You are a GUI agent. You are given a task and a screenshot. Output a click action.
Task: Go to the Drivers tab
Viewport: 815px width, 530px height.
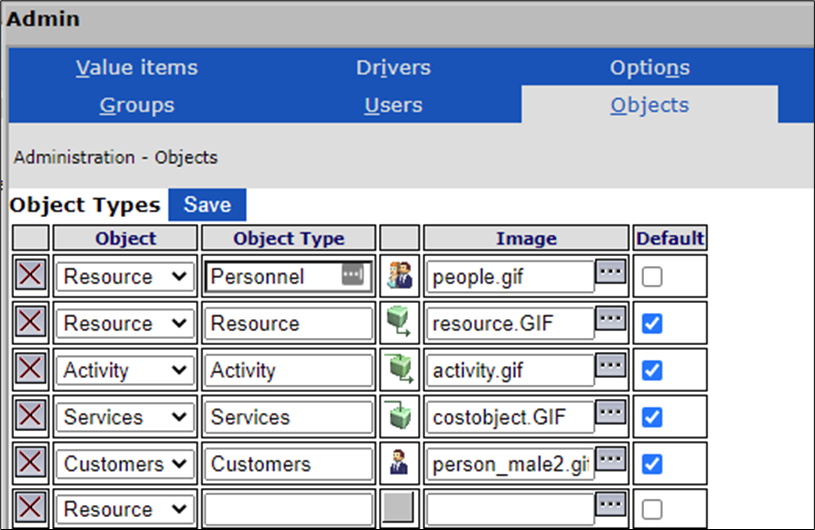[393, 68]
